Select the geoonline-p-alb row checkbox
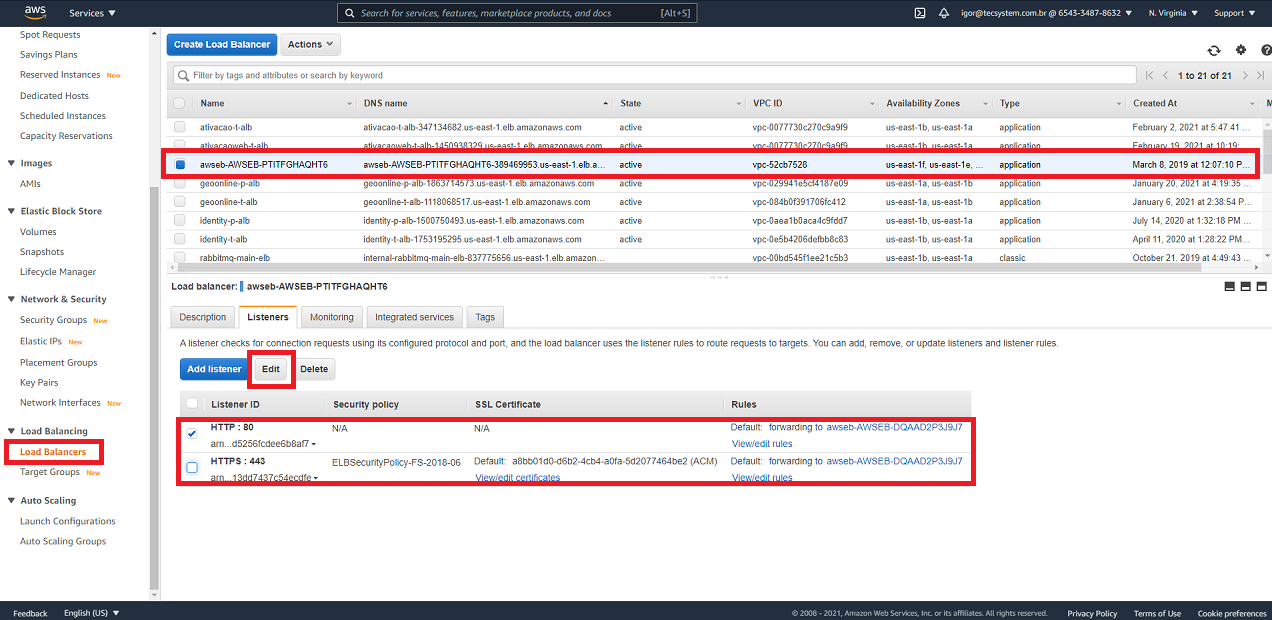Screen dimensions: 1272x620 coord(180,184)
